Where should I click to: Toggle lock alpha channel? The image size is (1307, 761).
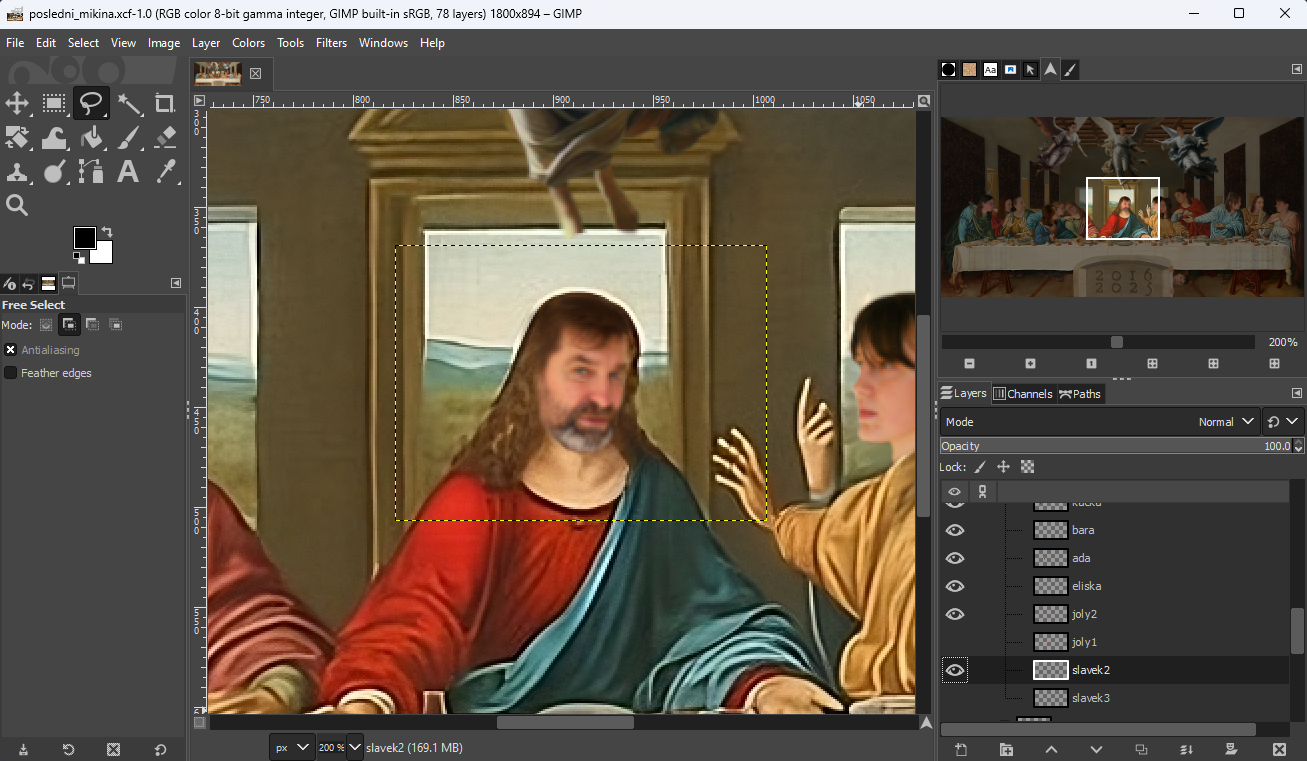(x=1027, y=467)
